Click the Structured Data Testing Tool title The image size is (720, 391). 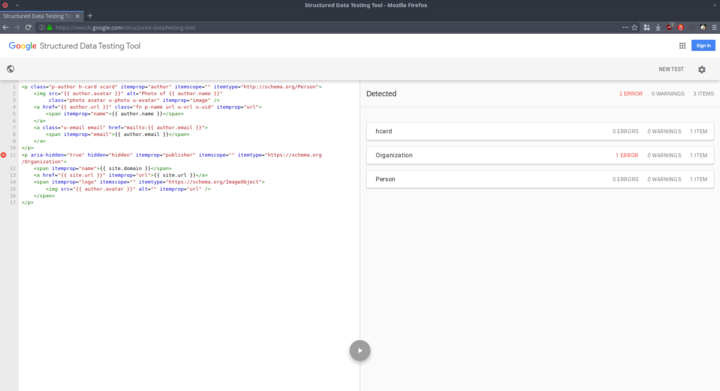tap(90, 46)
